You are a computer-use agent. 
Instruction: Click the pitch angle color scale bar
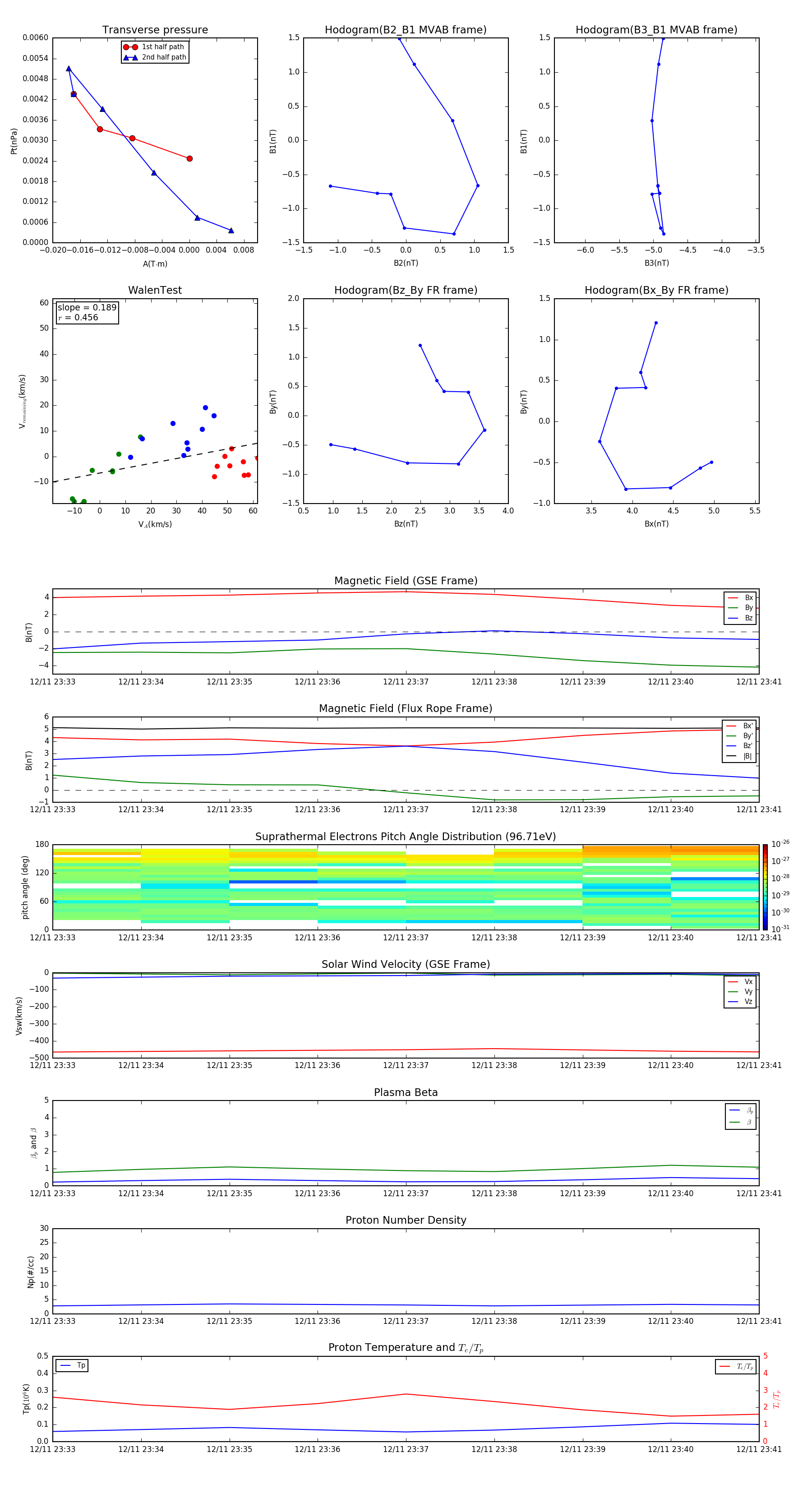(765, 887)
